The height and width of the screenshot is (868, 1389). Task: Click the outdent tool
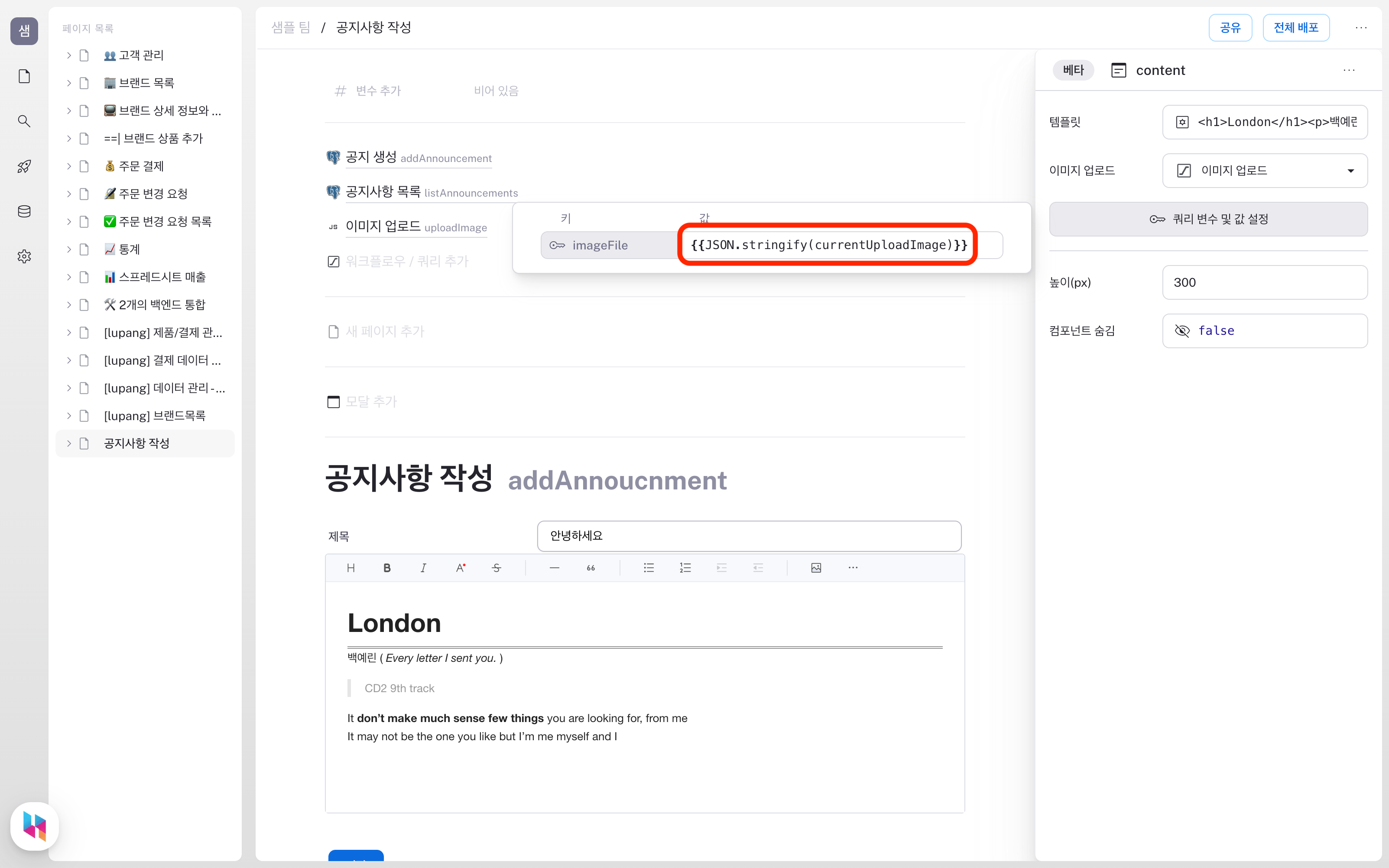[x=758, y=568]
